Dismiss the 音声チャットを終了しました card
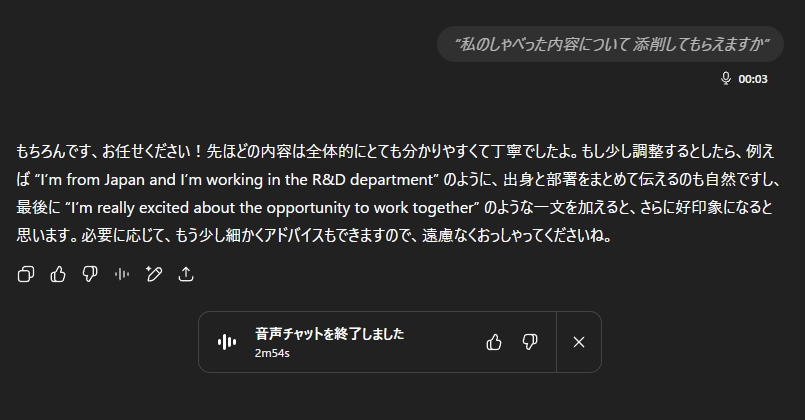 579,342
